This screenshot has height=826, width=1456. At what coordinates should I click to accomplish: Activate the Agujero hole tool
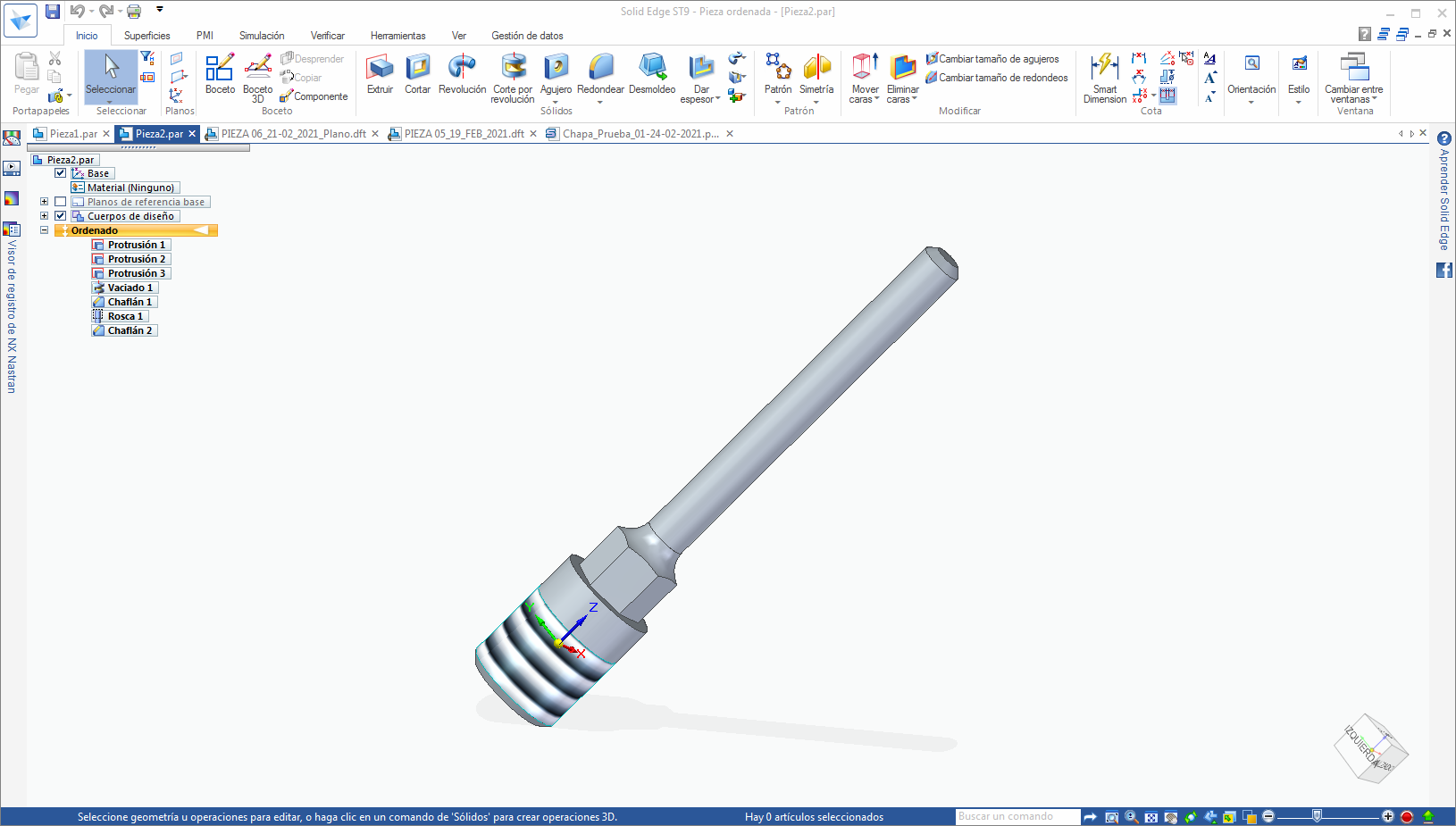[x=556, y=74]
